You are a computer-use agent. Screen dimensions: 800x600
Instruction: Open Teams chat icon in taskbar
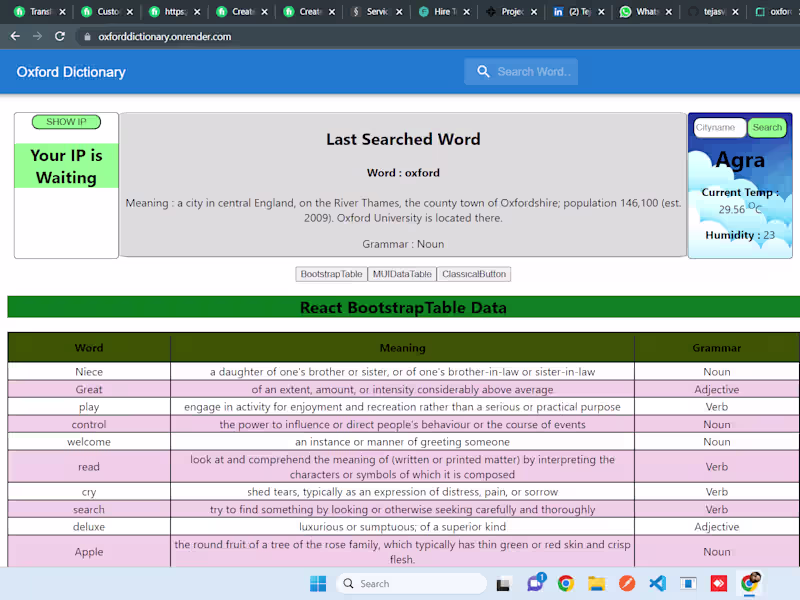pos(535,582)
